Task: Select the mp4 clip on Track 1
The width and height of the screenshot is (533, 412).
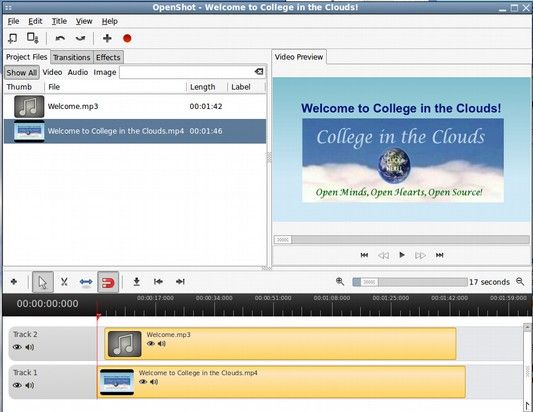Action: (281, 382)
